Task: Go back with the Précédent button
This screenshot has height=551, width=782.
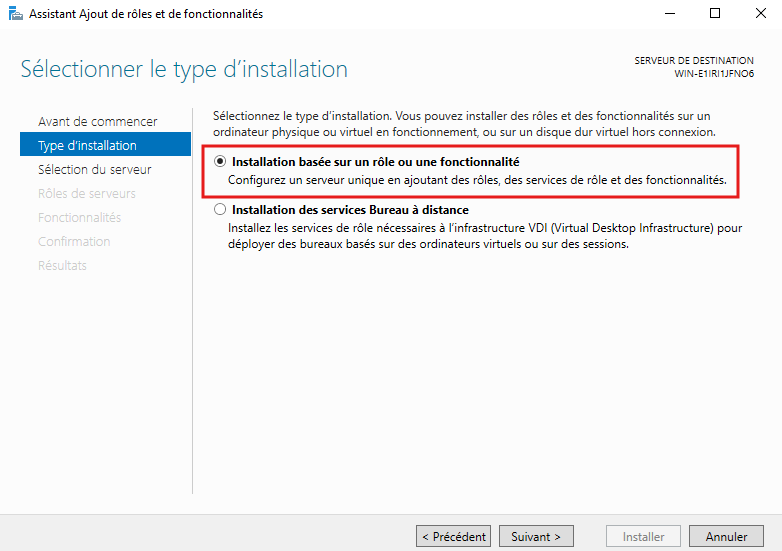Action: pos(454,536)
